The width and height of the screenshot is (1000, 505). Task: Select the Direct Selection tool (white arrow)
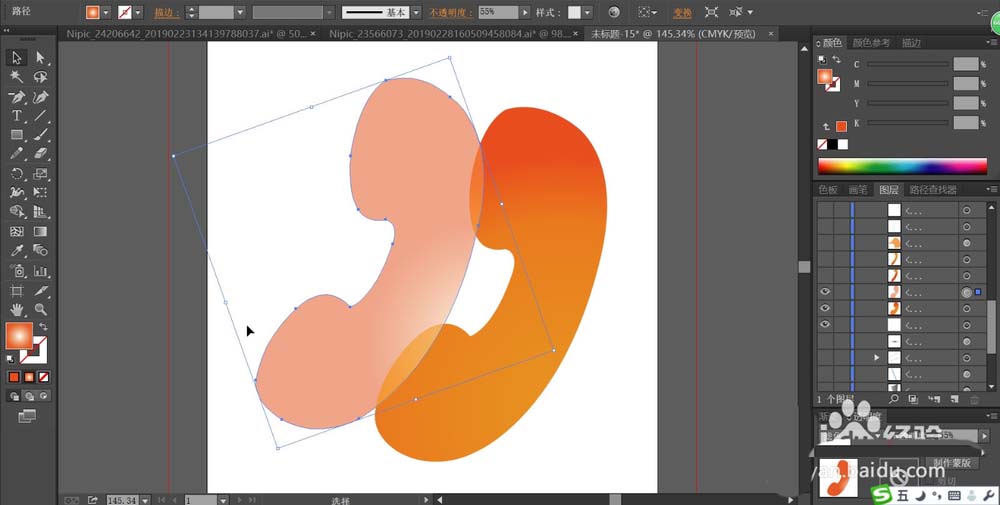[x=40, y=57]
